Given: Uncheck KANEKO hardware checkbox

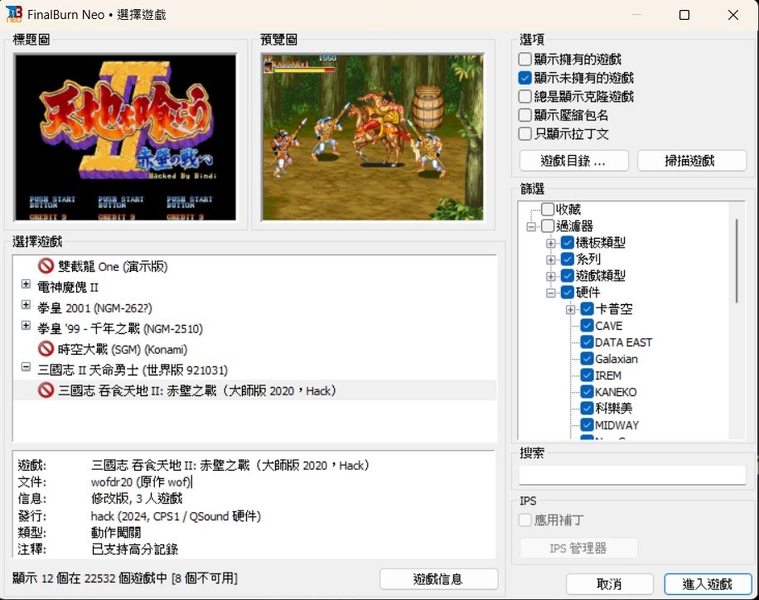Looking at the screenshot, I should point(587,391).
